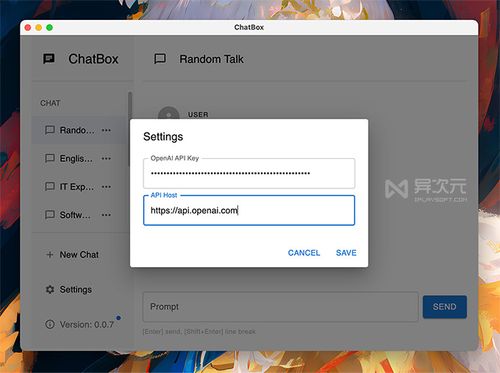Open the three-dot menu for IT Exp... chat
Image resolution: width=500 pixels, height=373 pixels.
click(106, 187)
